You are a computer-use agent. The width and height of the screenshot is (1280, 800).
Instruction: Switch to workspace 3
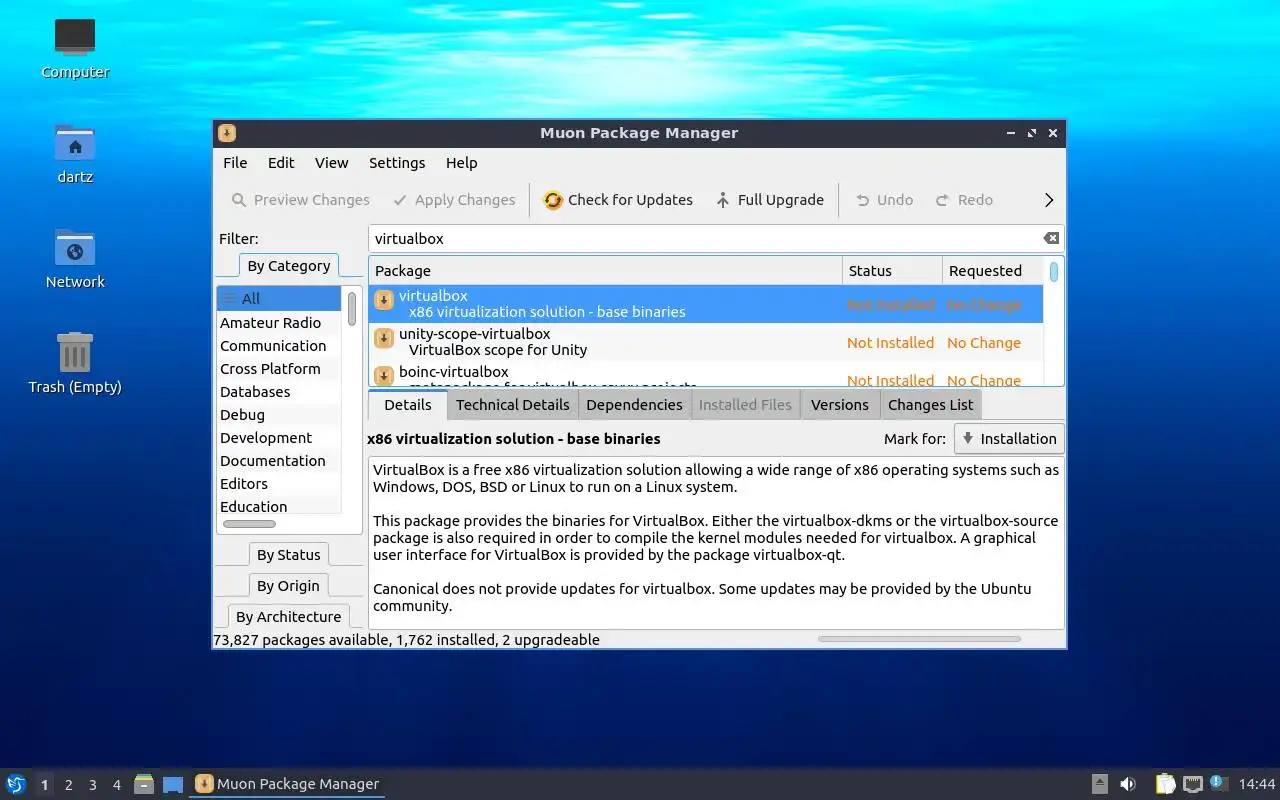[x=92, y=785]
